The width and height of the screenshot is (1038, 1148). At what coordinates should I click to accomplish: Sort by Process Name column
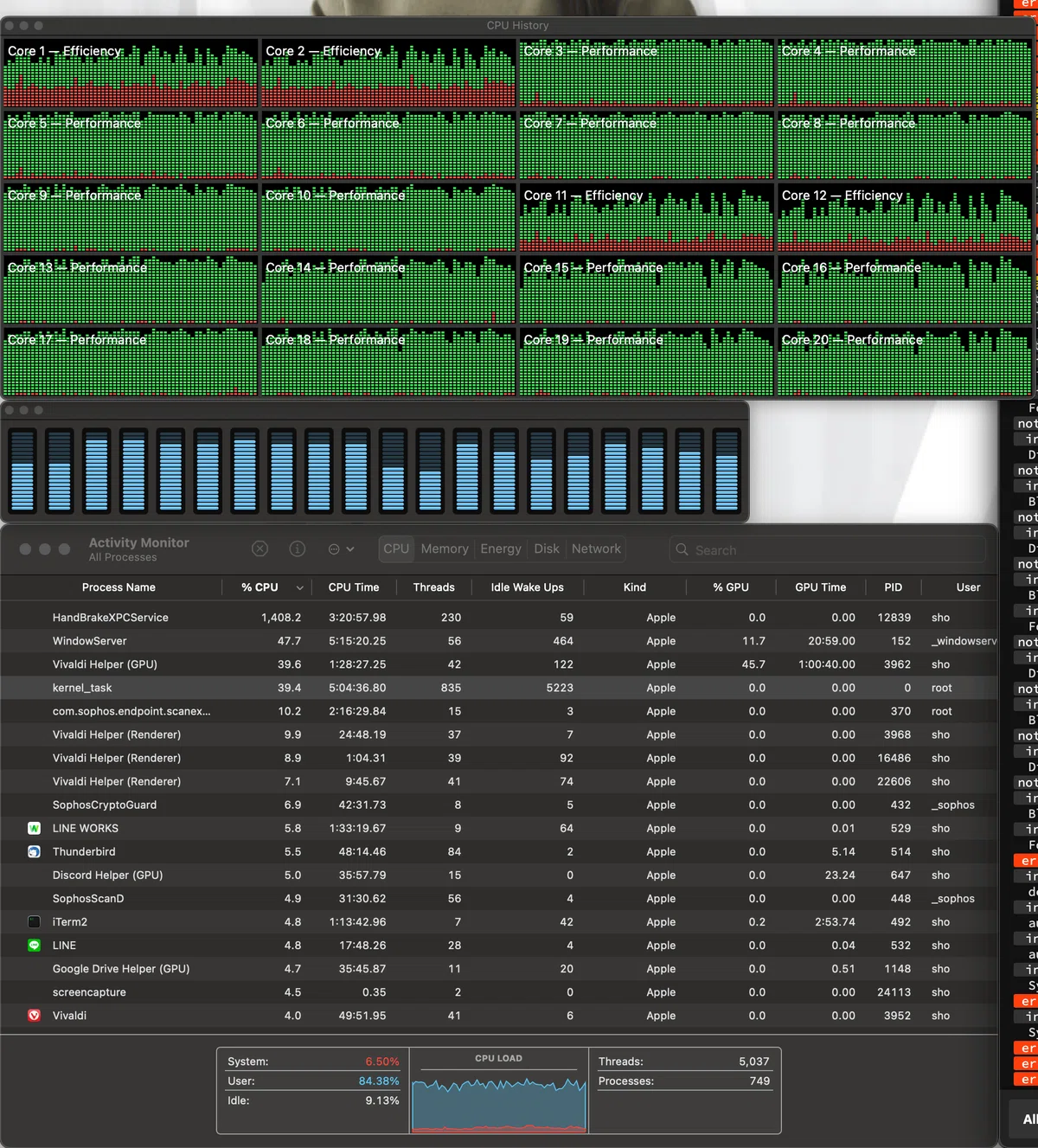point(119,587)
